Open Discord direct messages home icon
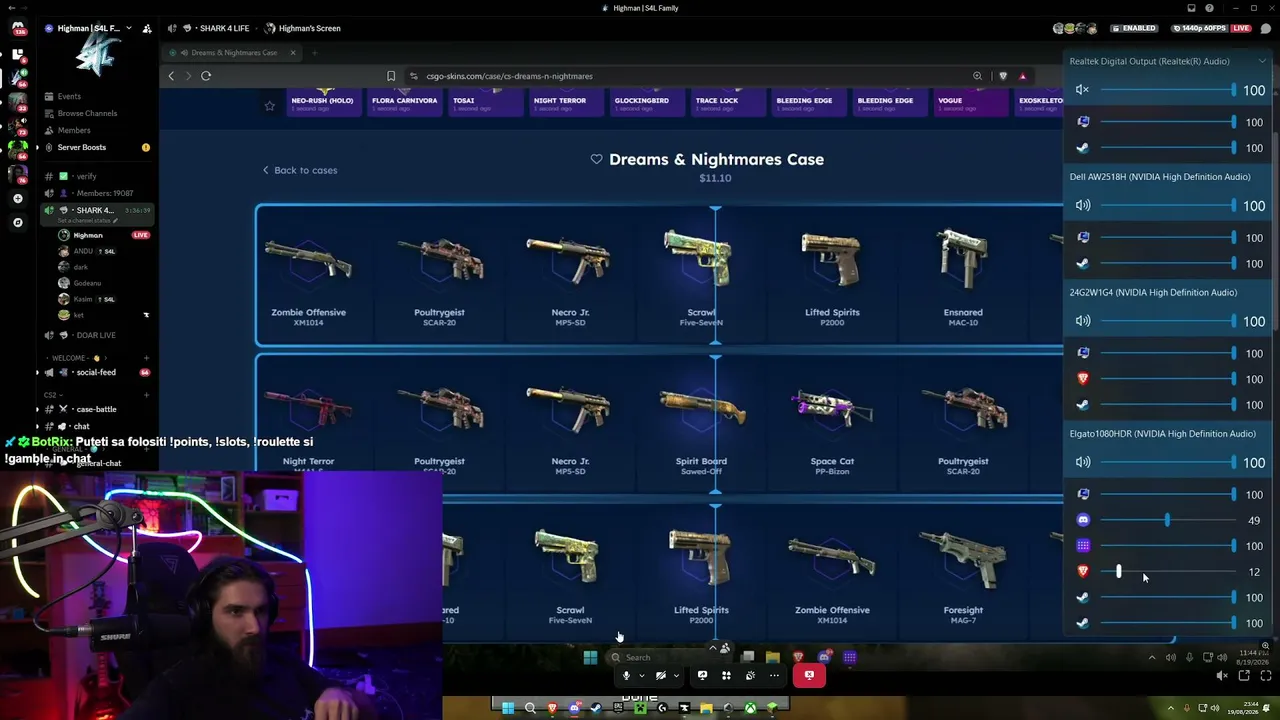Viewport: 1280px width, 720px height. (x=18, y=27)
